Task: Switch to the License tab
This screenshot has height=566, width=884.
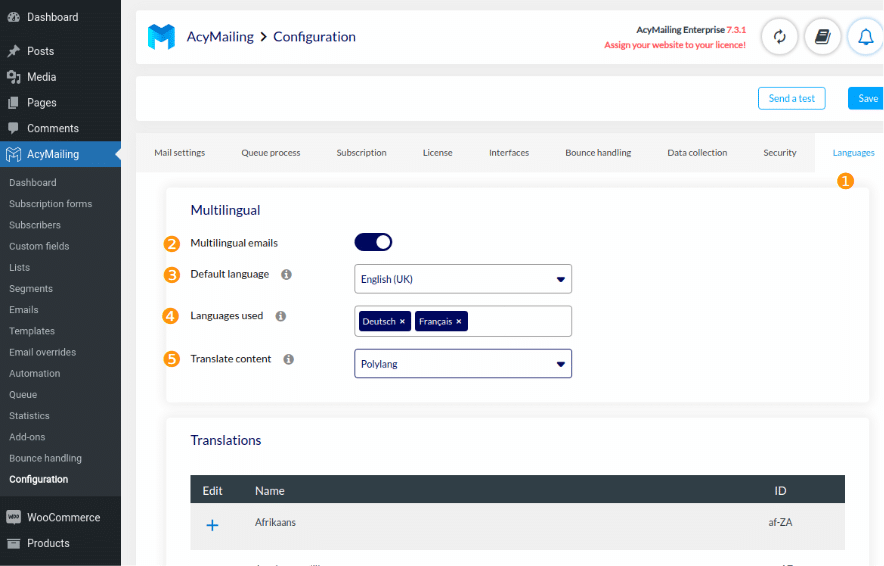Action: (437, 153)
